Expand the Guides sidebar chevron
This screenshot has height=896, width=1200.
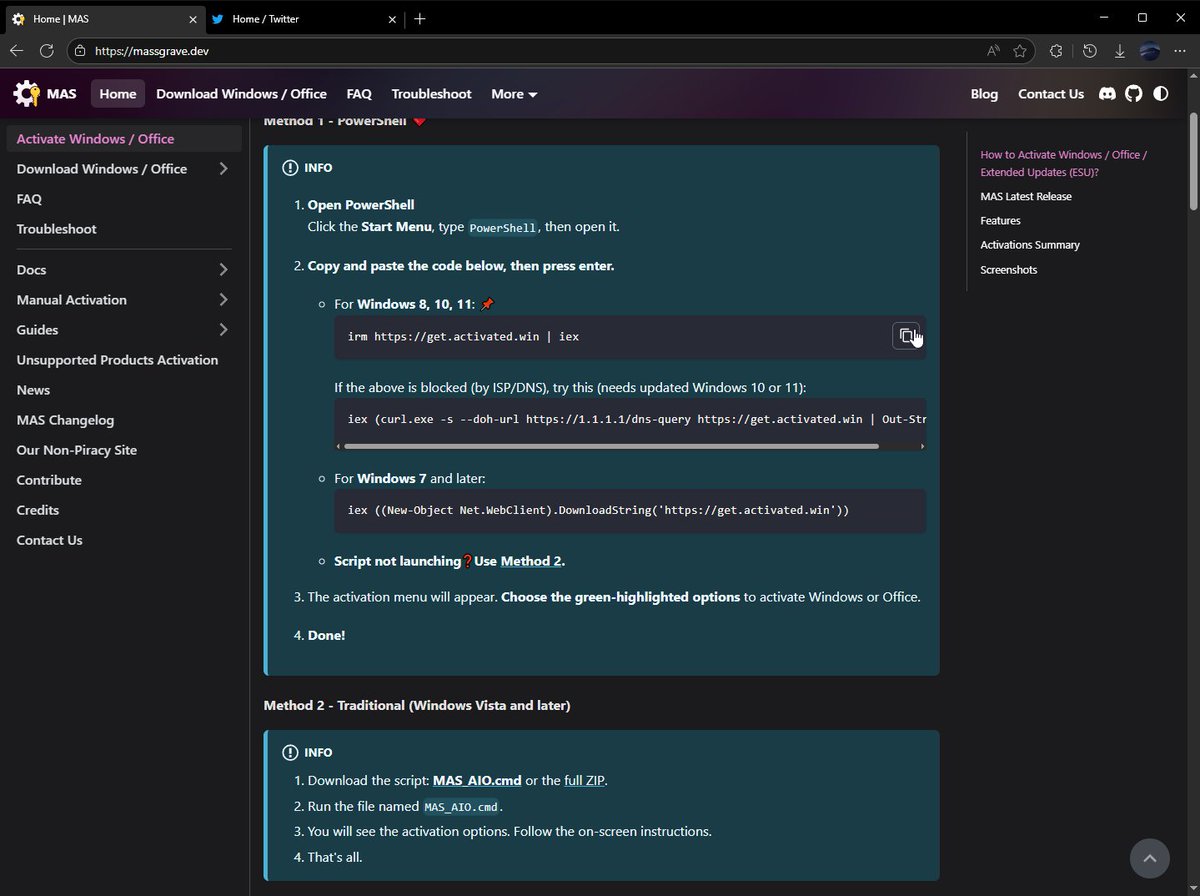point(223,330)
